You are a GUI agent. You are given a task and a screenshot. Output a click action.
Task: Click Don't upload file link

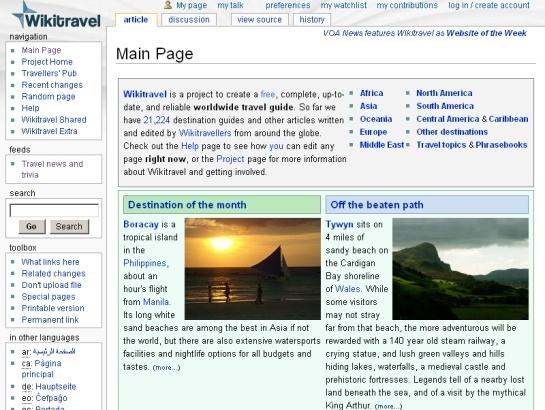click(x=51, y=285)
